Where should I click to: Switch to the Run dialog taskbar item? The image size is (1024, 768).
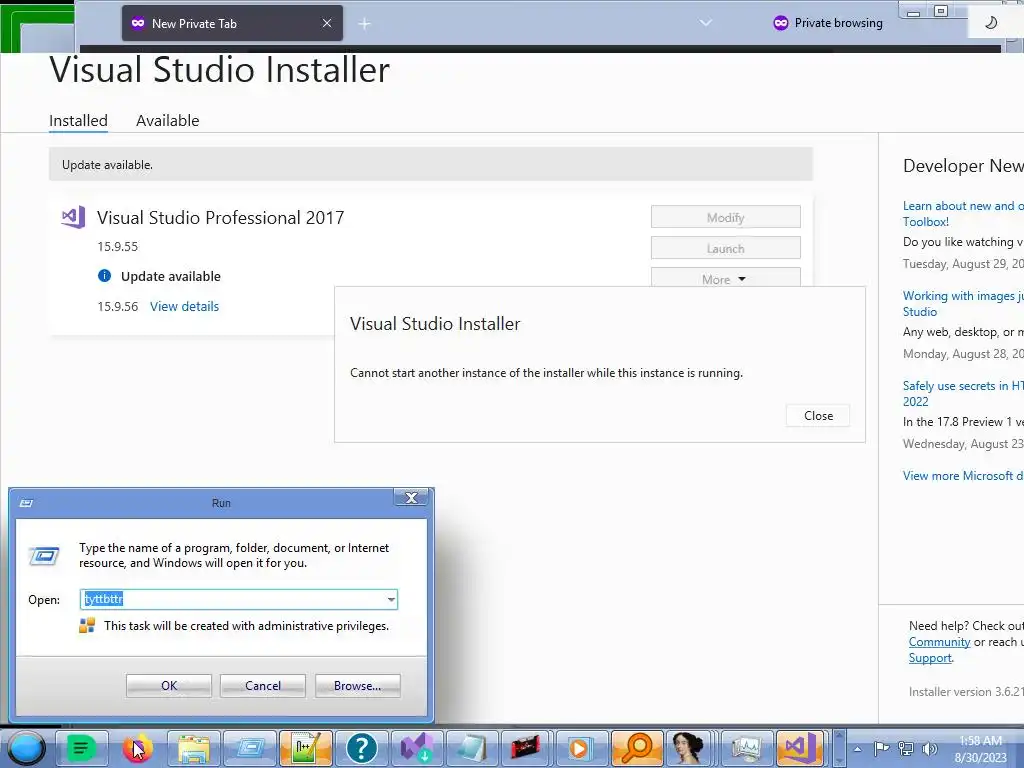coord(249,748)
